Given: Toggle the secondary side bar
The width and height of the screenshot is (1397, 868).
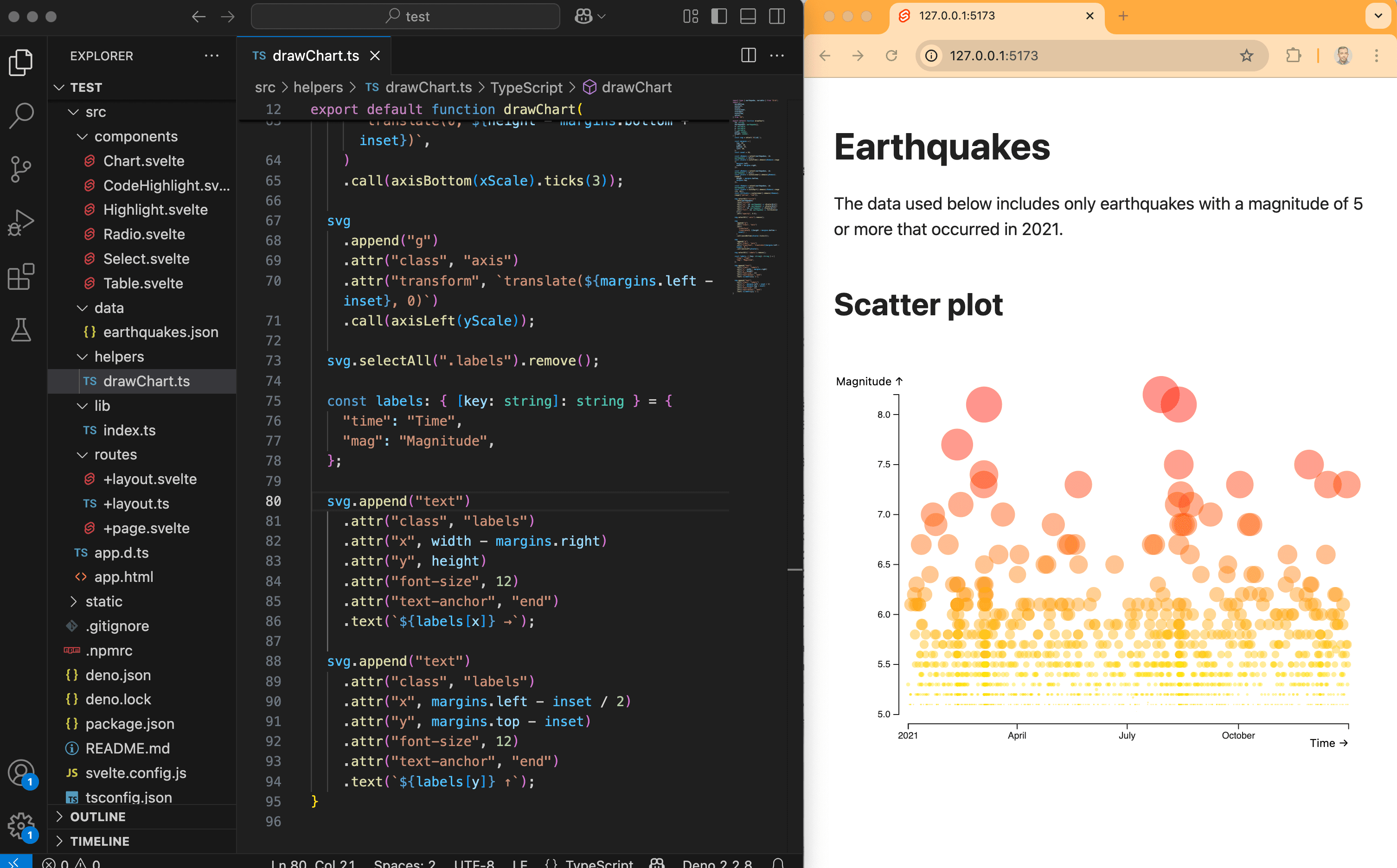Looking at the screenshot, I should pyautogui.click(x=777, y=17).
